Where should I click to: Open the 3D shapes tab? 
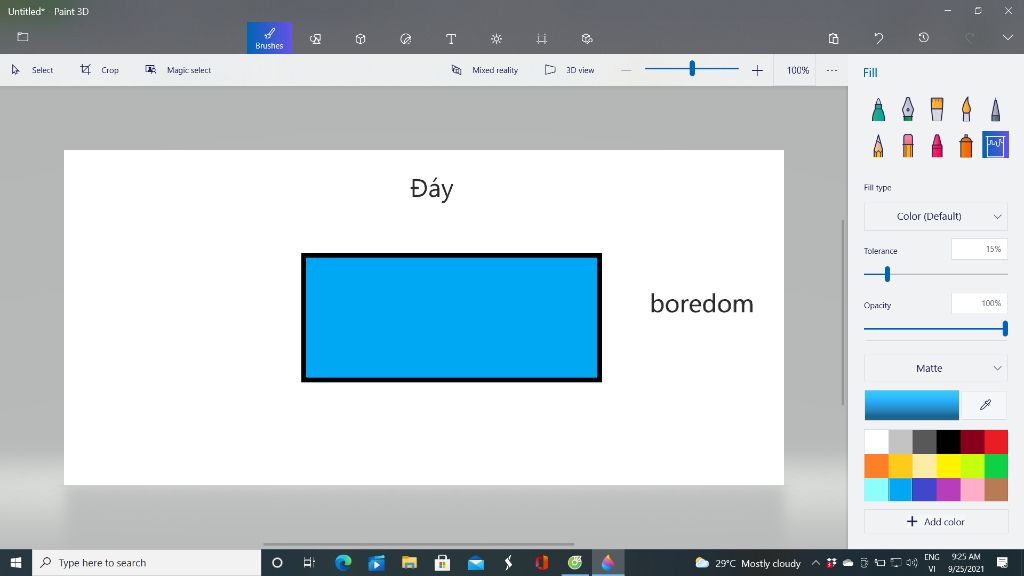point(360,39)
